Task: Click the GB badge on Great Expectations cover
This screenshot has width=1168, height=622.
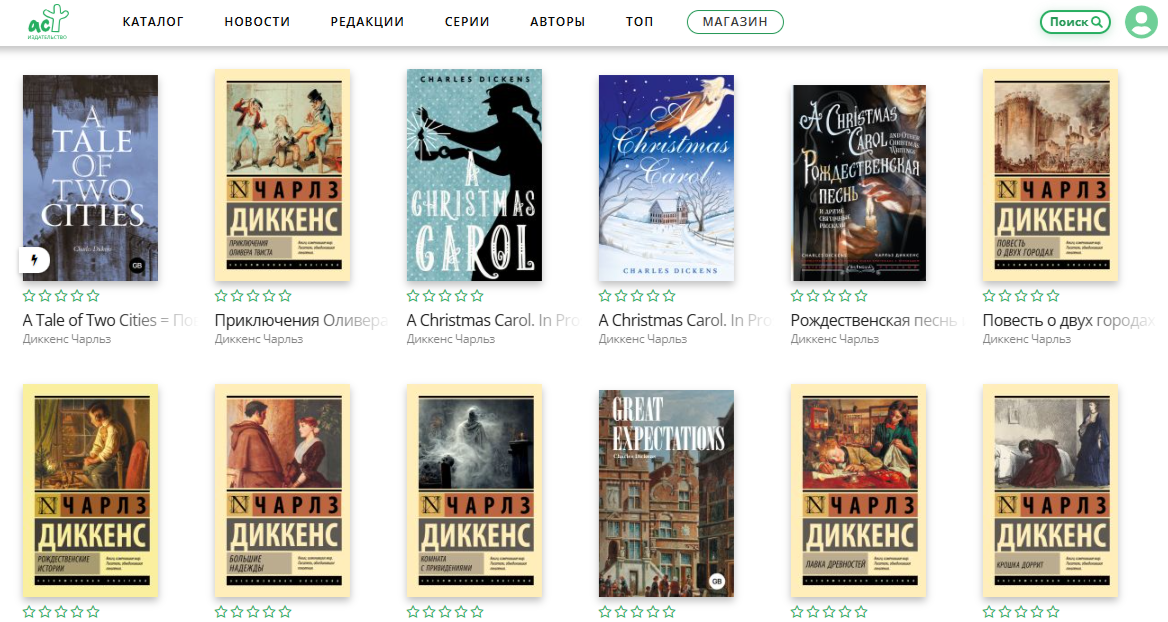Action: coord(717,581)
